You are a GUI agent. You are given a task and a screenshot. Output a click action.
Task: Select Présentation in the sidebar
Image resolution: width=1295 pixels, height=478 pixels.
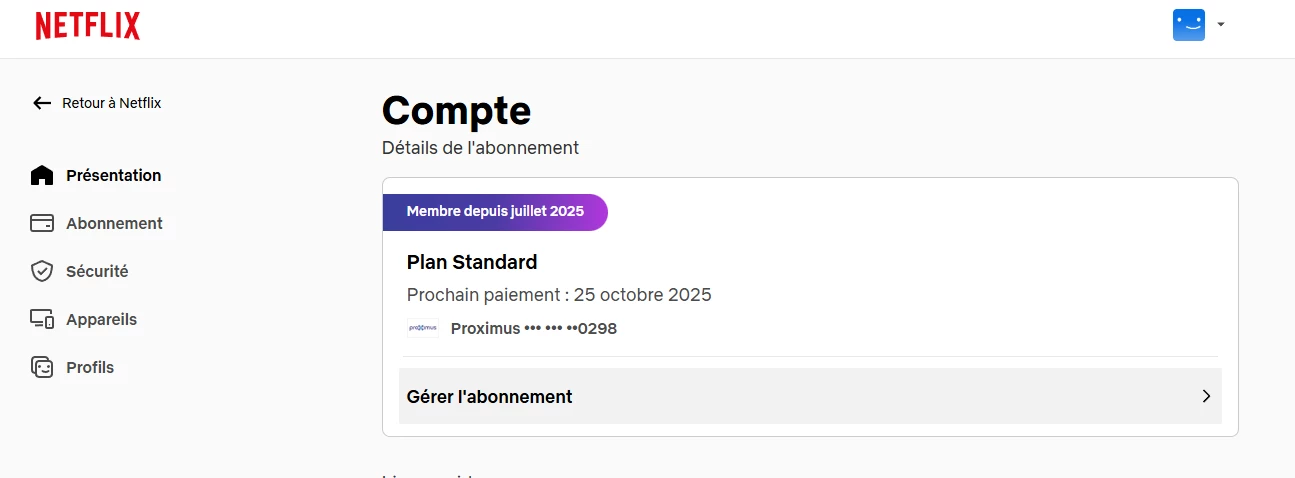pos(113,176)
